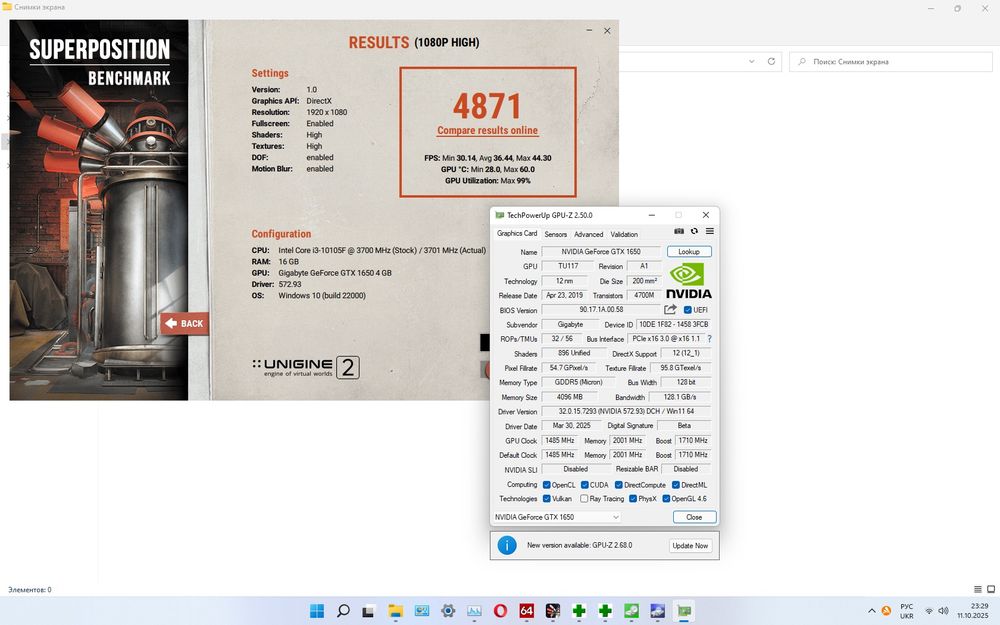Open the Wi-Fi network tray icon
The image size is (1000, 625).
tap(929, 611)
